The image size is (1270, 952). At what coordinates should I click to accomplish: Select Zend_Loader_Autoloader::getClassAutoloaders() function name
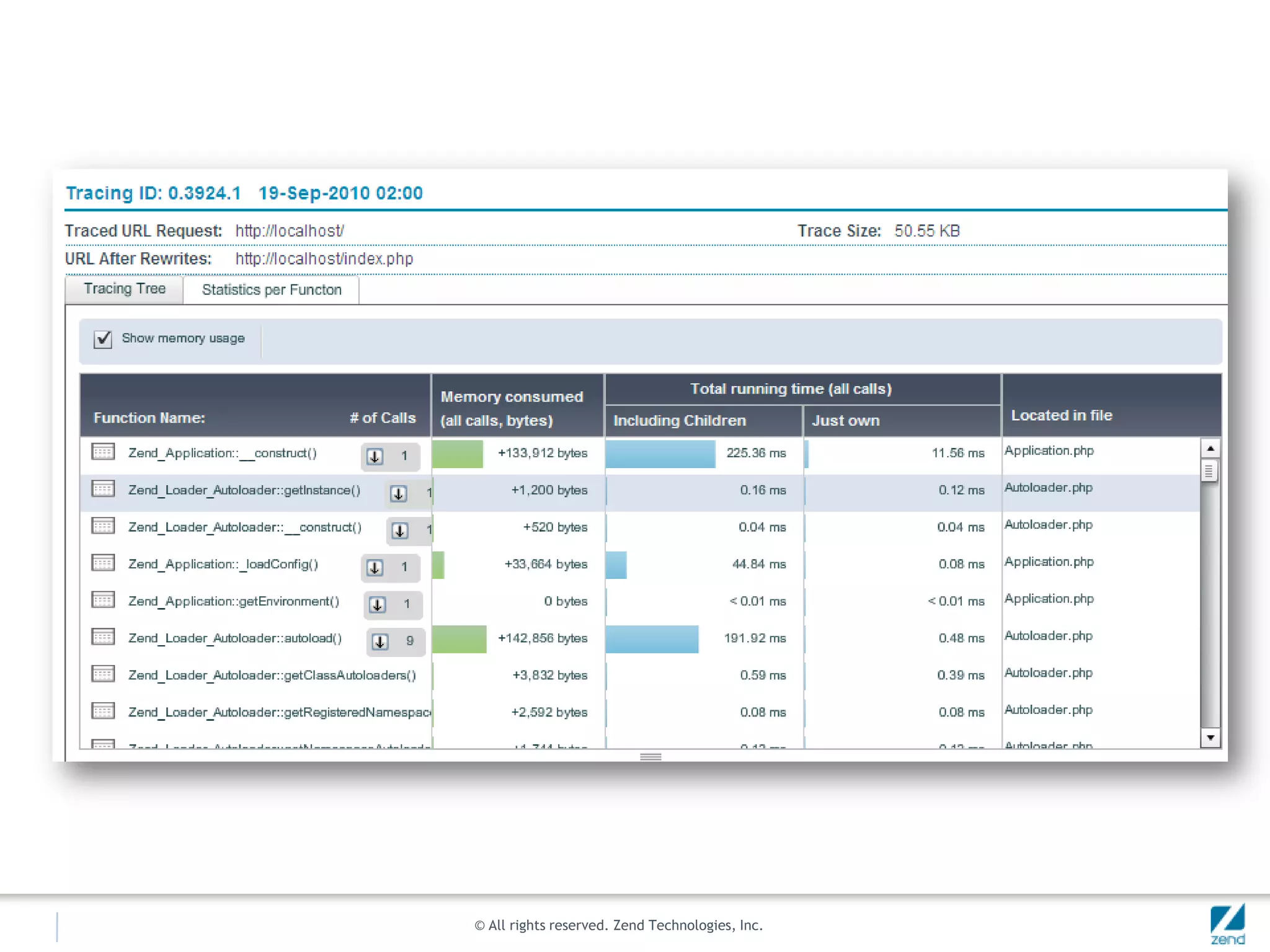coord(272,676)
